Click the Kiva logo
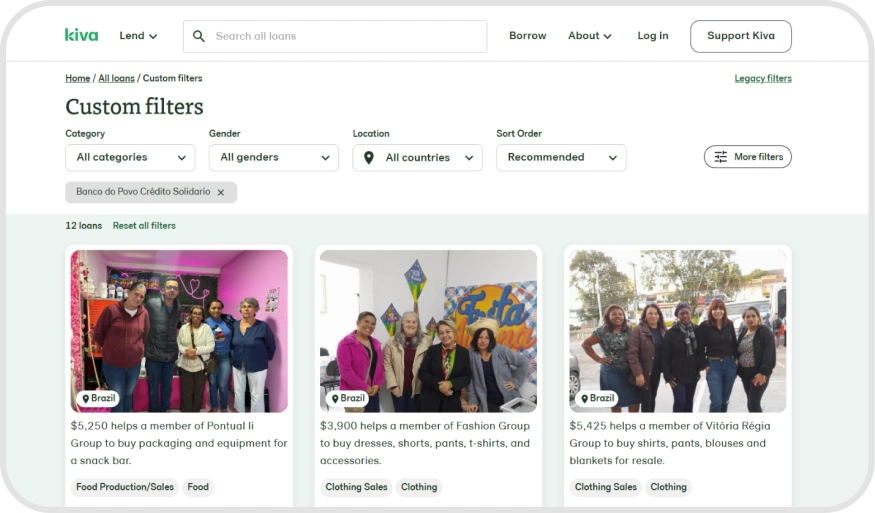Viewport: 875px width, 513px height. click(x=81, y=35)
